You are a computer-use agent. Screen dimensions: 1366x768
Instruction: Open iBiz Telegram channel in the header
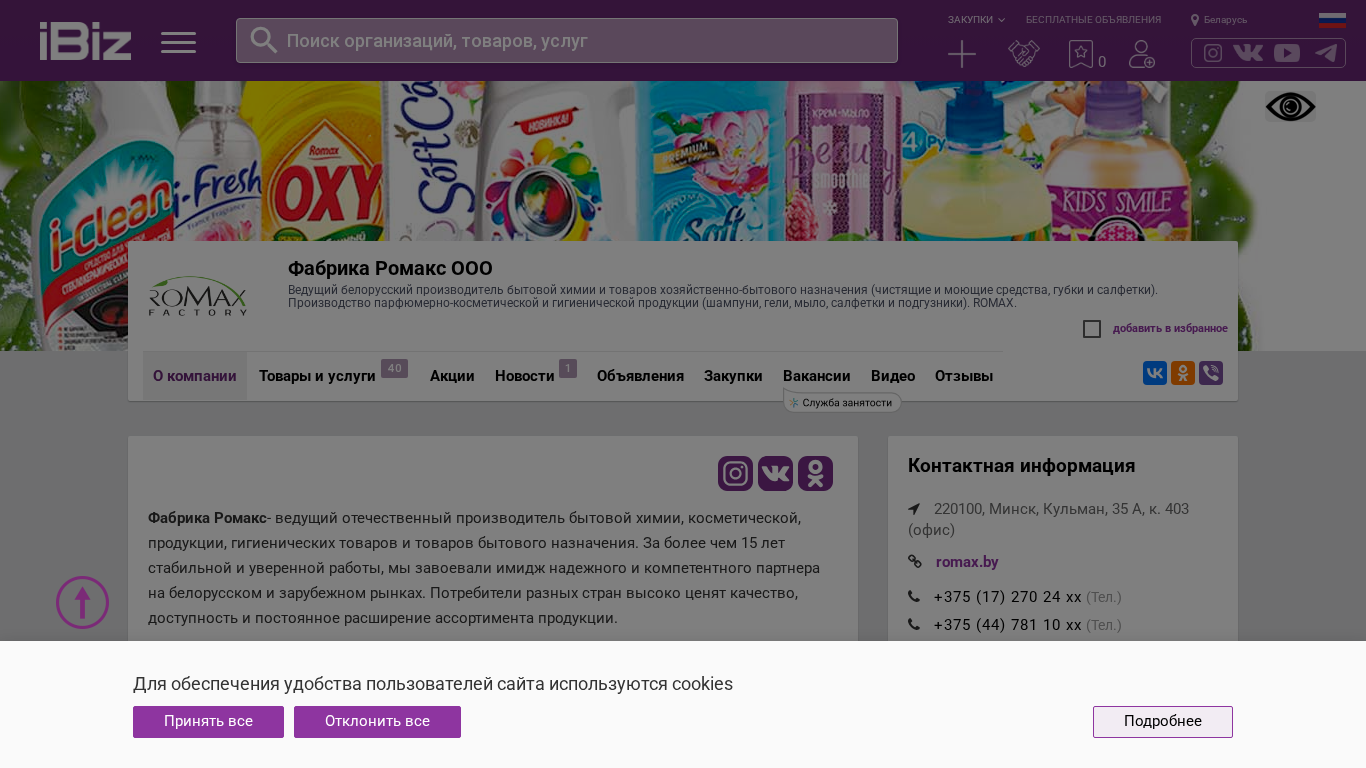(1326, 53)
